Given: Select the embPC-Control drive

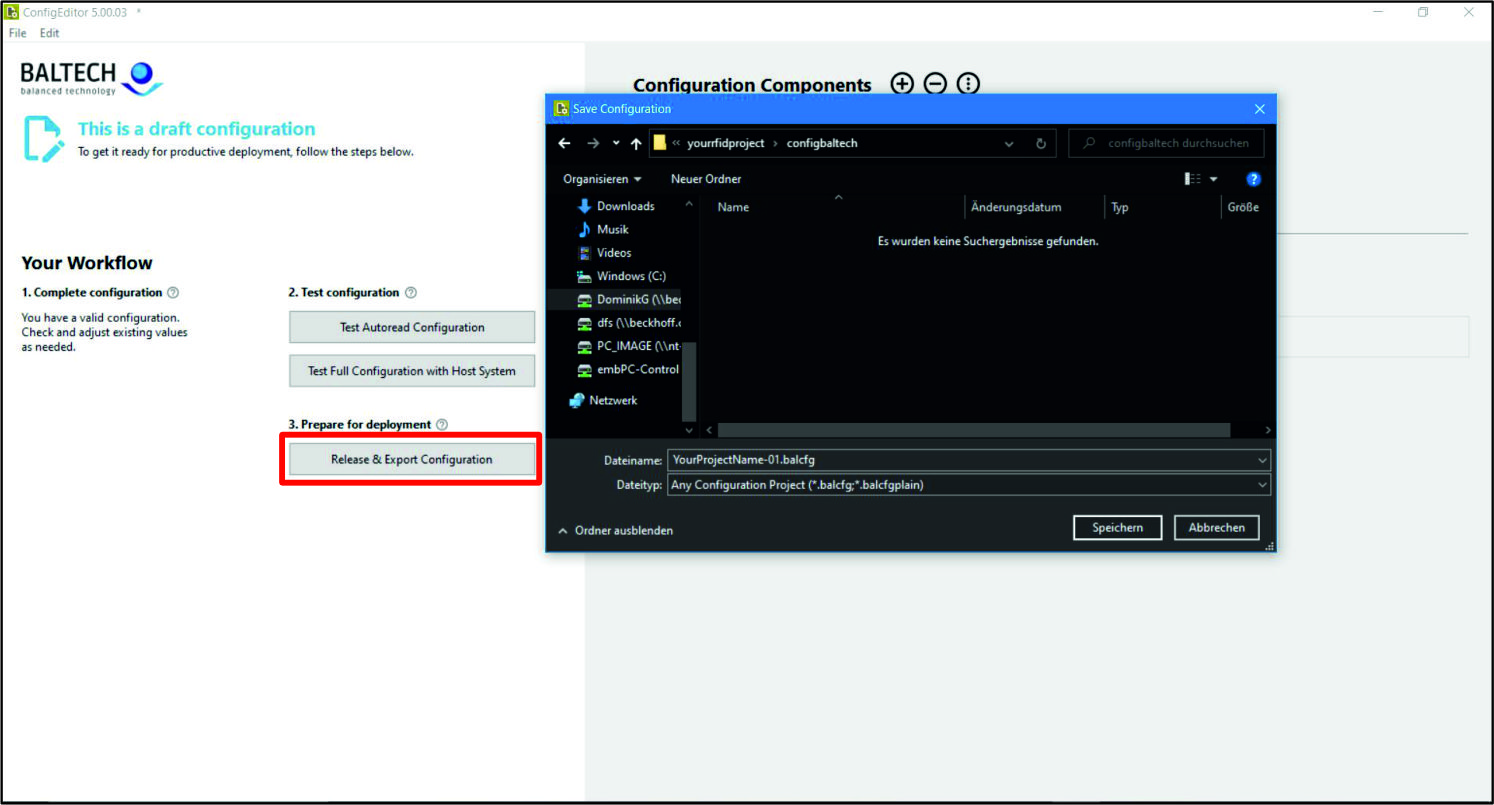Looking at the screenshot, I should [628, 369].
